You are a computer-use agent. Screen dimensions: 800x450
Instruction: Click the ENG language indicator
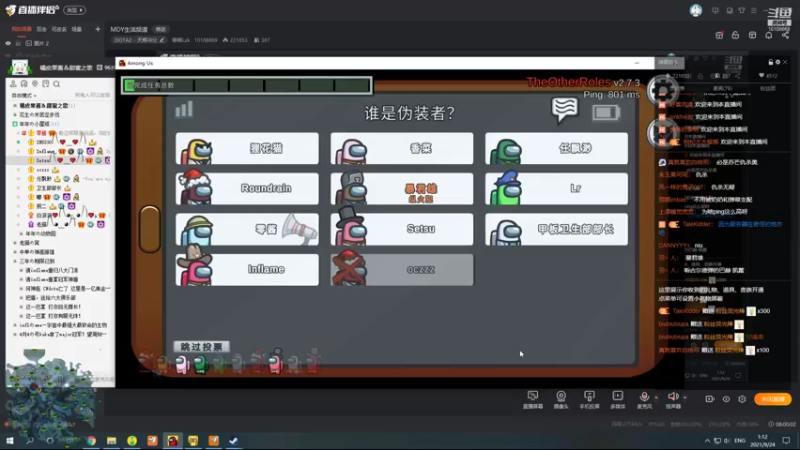coord(740,440)
